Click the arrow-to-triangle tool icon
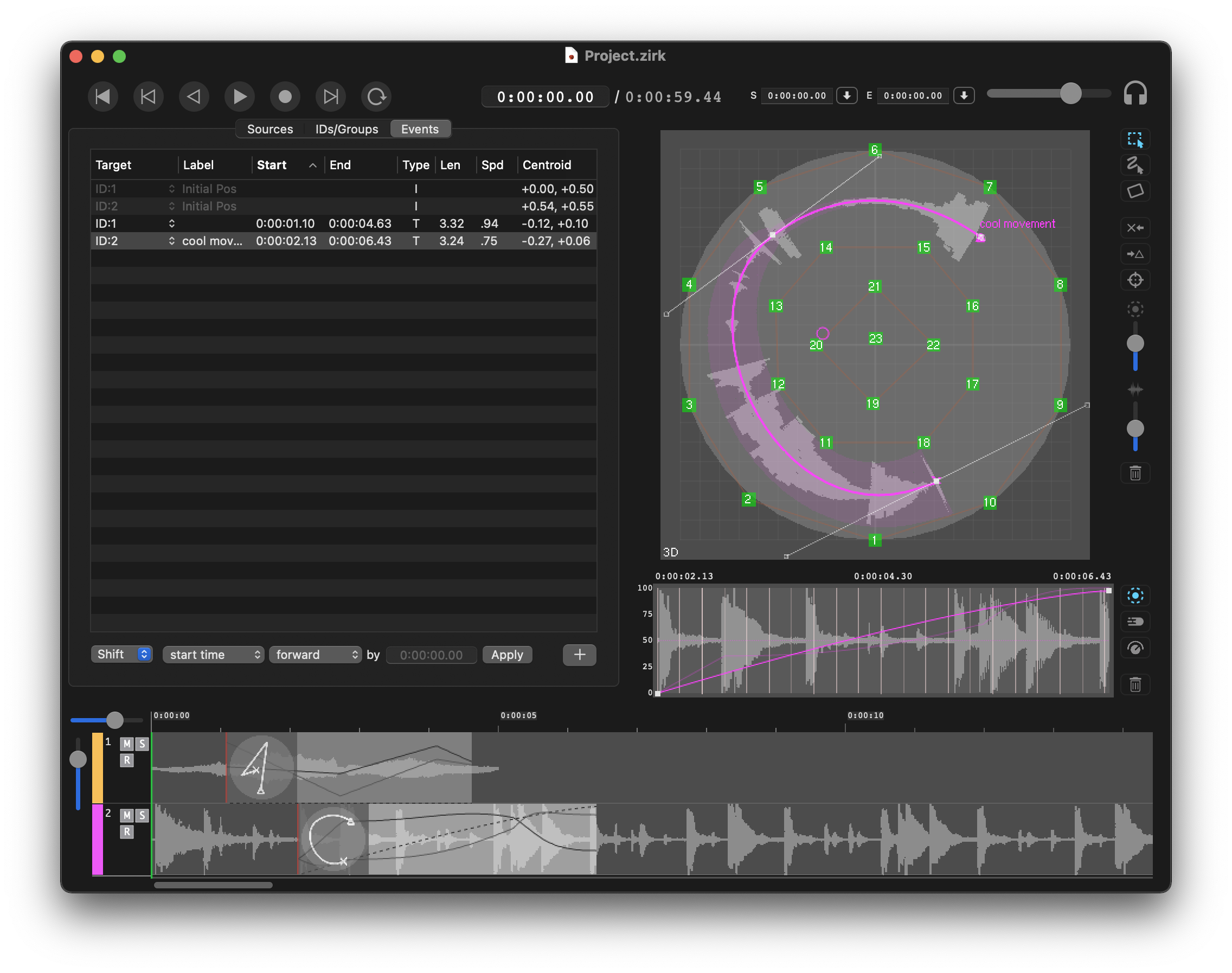 [x=1135, y=254]
